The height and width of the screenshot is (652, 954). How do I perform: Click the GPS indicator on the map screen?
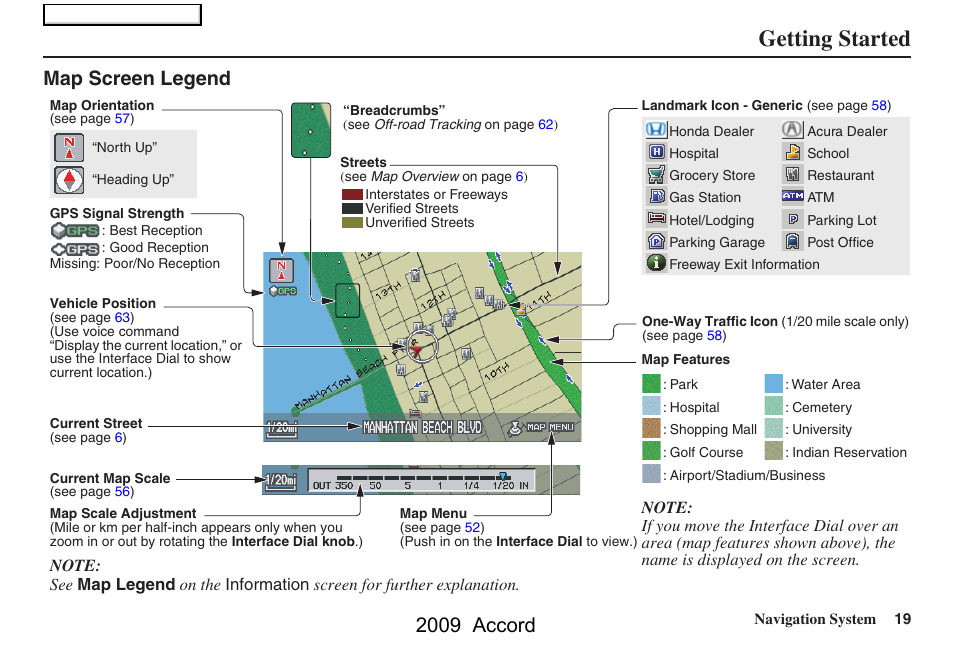(x=283, y=291)
